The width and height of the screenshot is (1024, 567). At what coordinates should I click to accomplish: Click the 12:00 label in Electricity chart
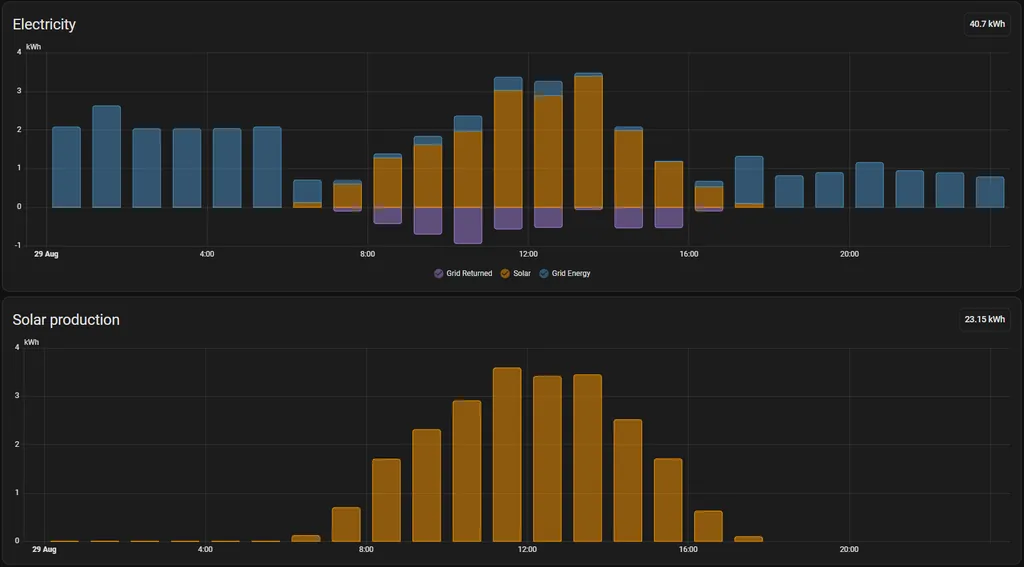tap(528, 254)
